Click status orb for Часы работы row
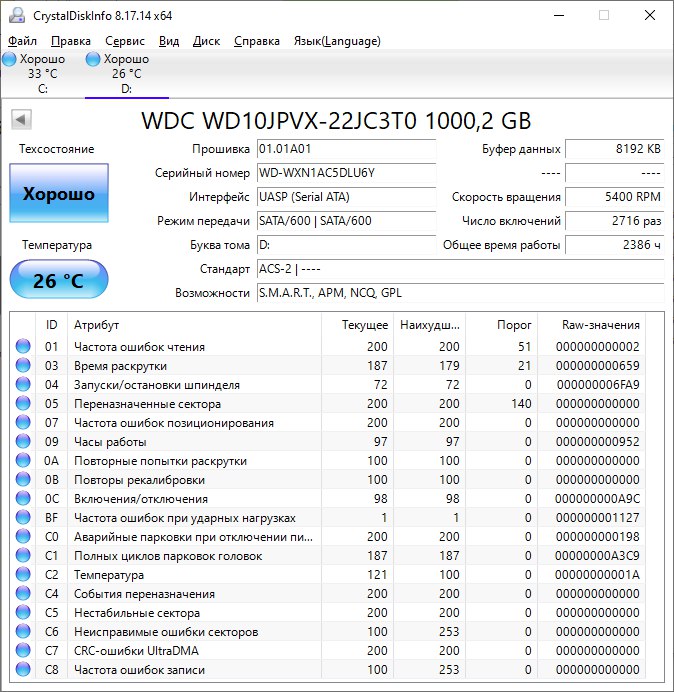Image resolution: width=674 pixels, height=692 pixels. click(x=23, y=442)
